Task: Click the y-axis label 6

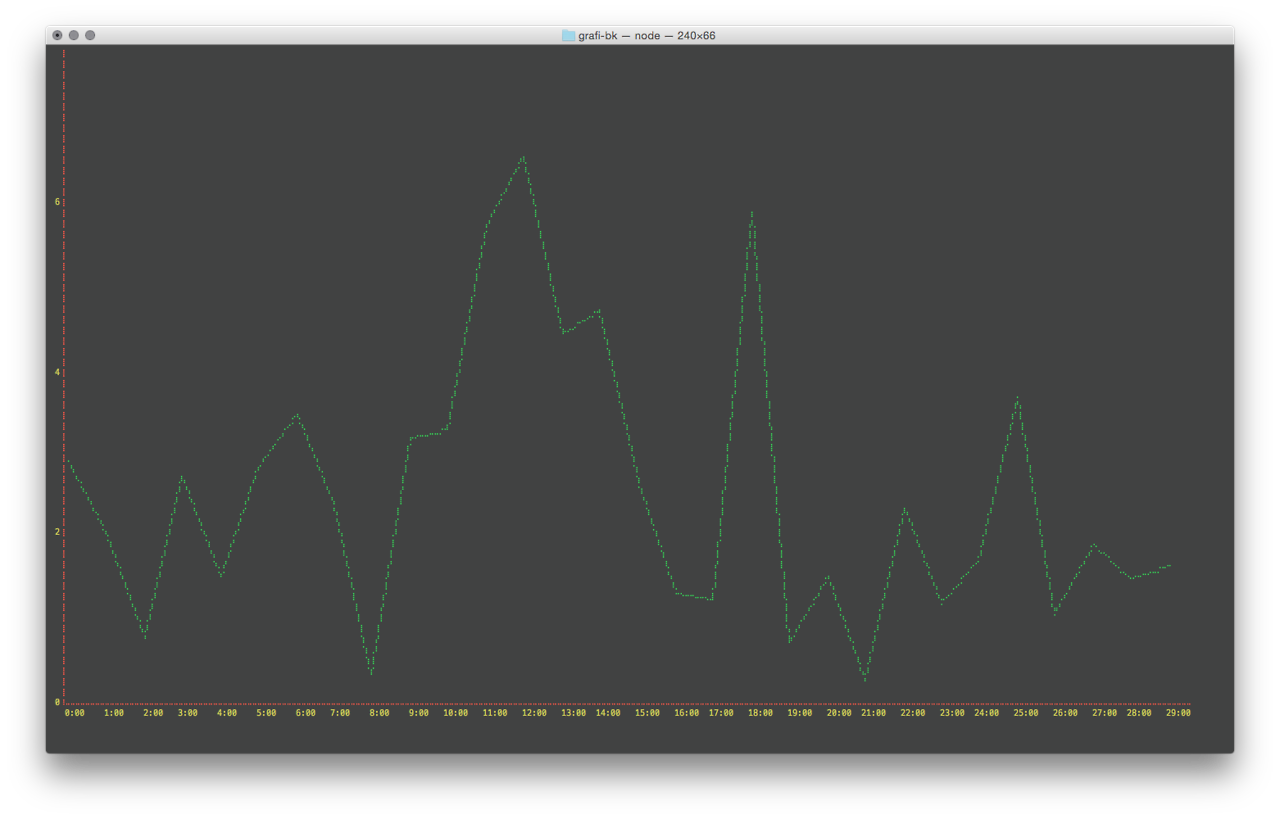Action: click(57, 201)
